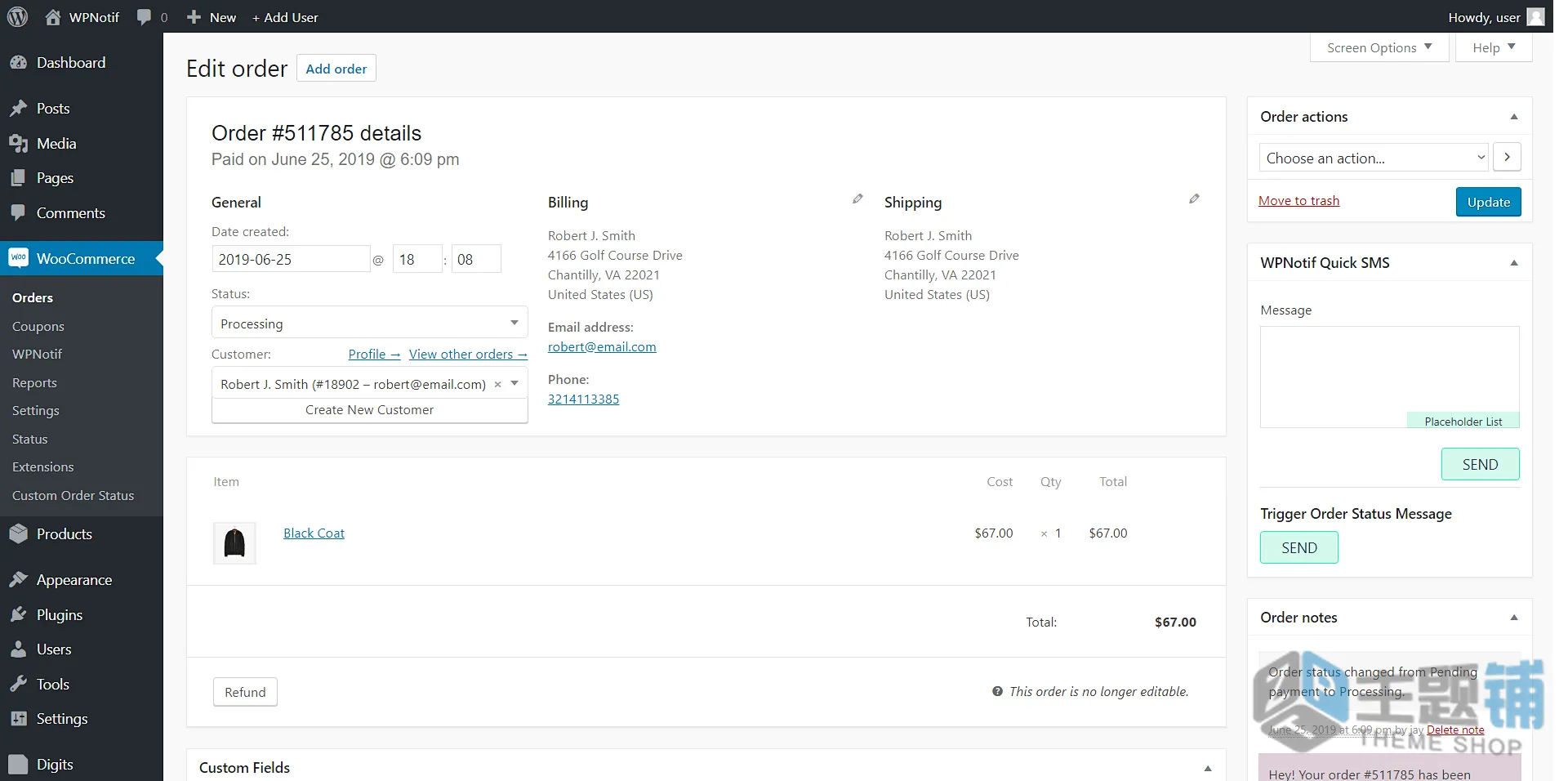Click the Settings sliders icon
The image size is (1568, 781).
(x=18, y=719)
